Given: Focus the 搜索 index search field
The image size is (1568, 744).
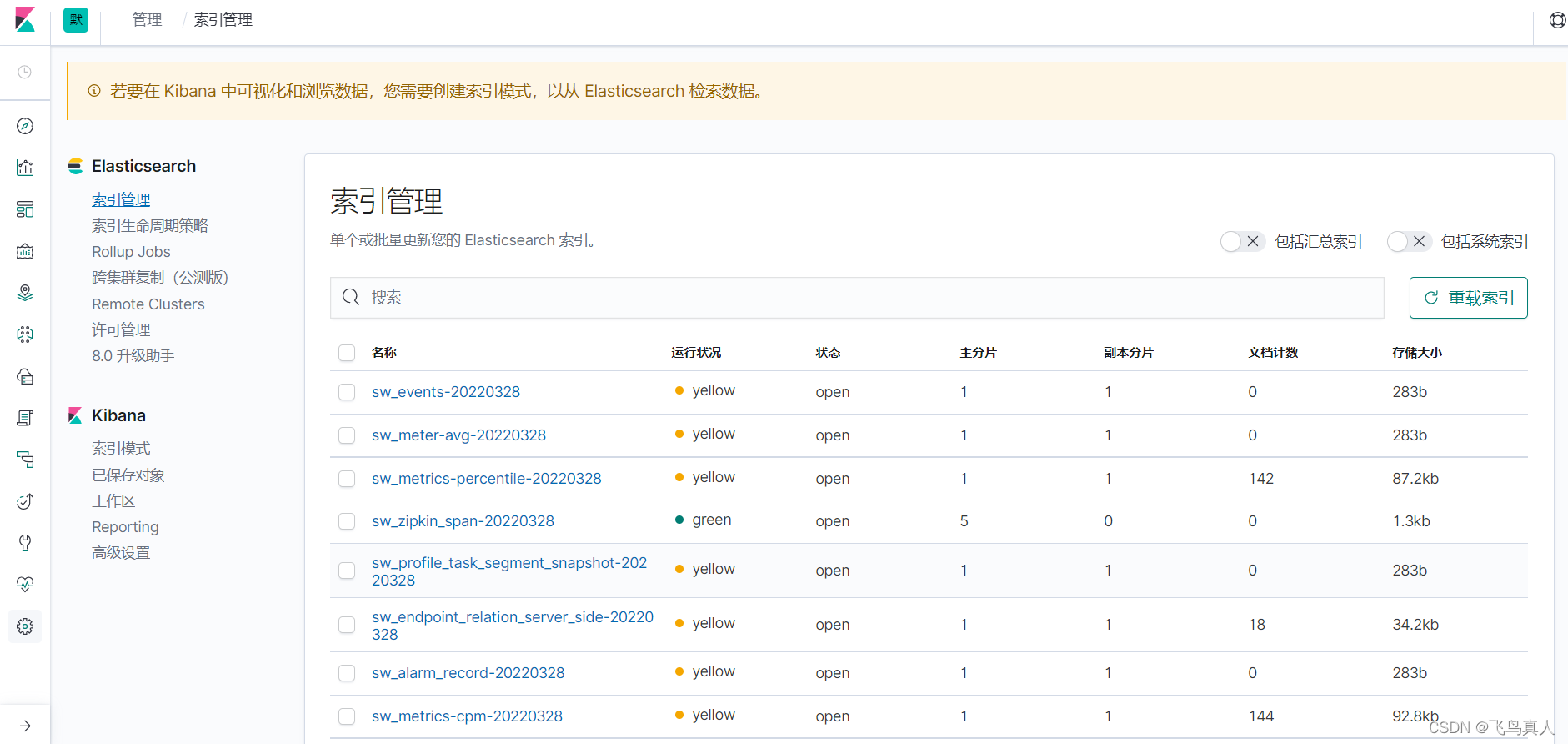Looking at the screenshot, I should 857,298.
